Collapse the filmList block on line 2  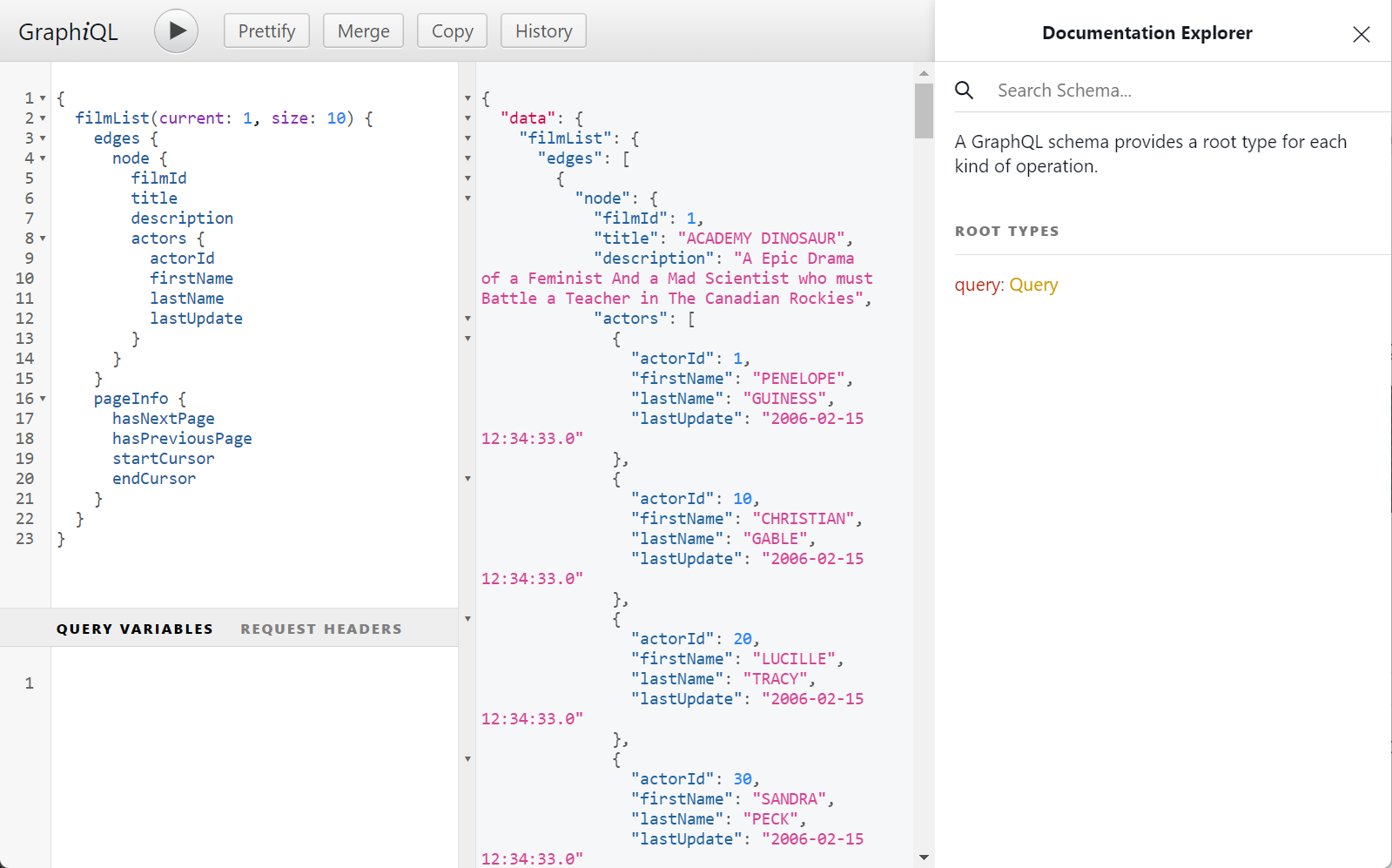tap(43, 118)
